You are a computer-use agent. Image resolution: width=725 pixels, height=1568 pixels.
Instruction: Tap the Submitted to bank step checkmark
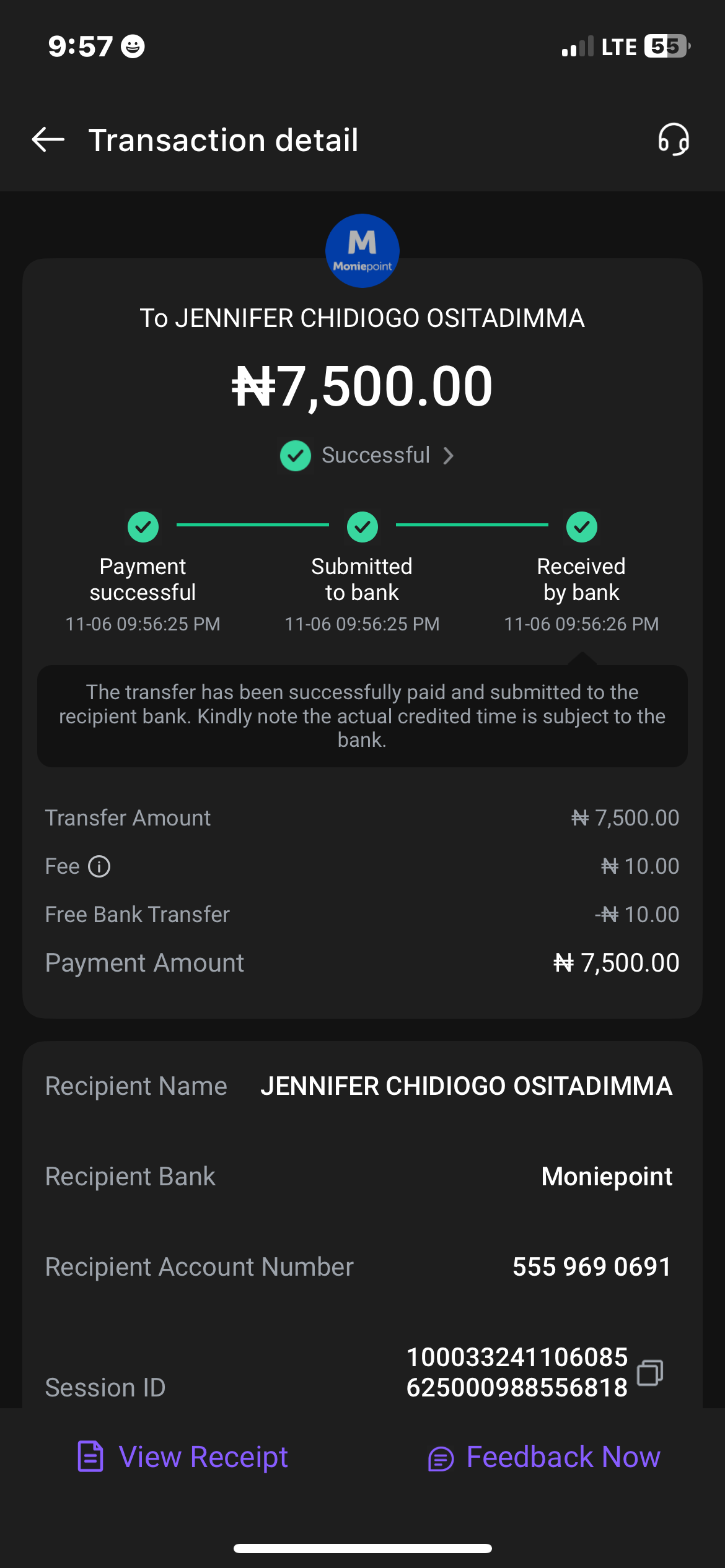click(362, 527)
